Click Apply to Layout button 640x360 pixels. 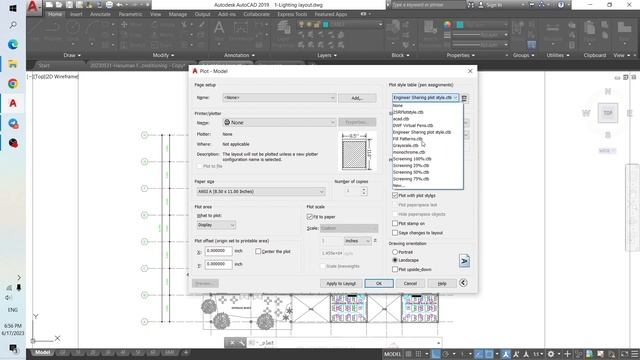pyautogui.click(x=341, y=283)
